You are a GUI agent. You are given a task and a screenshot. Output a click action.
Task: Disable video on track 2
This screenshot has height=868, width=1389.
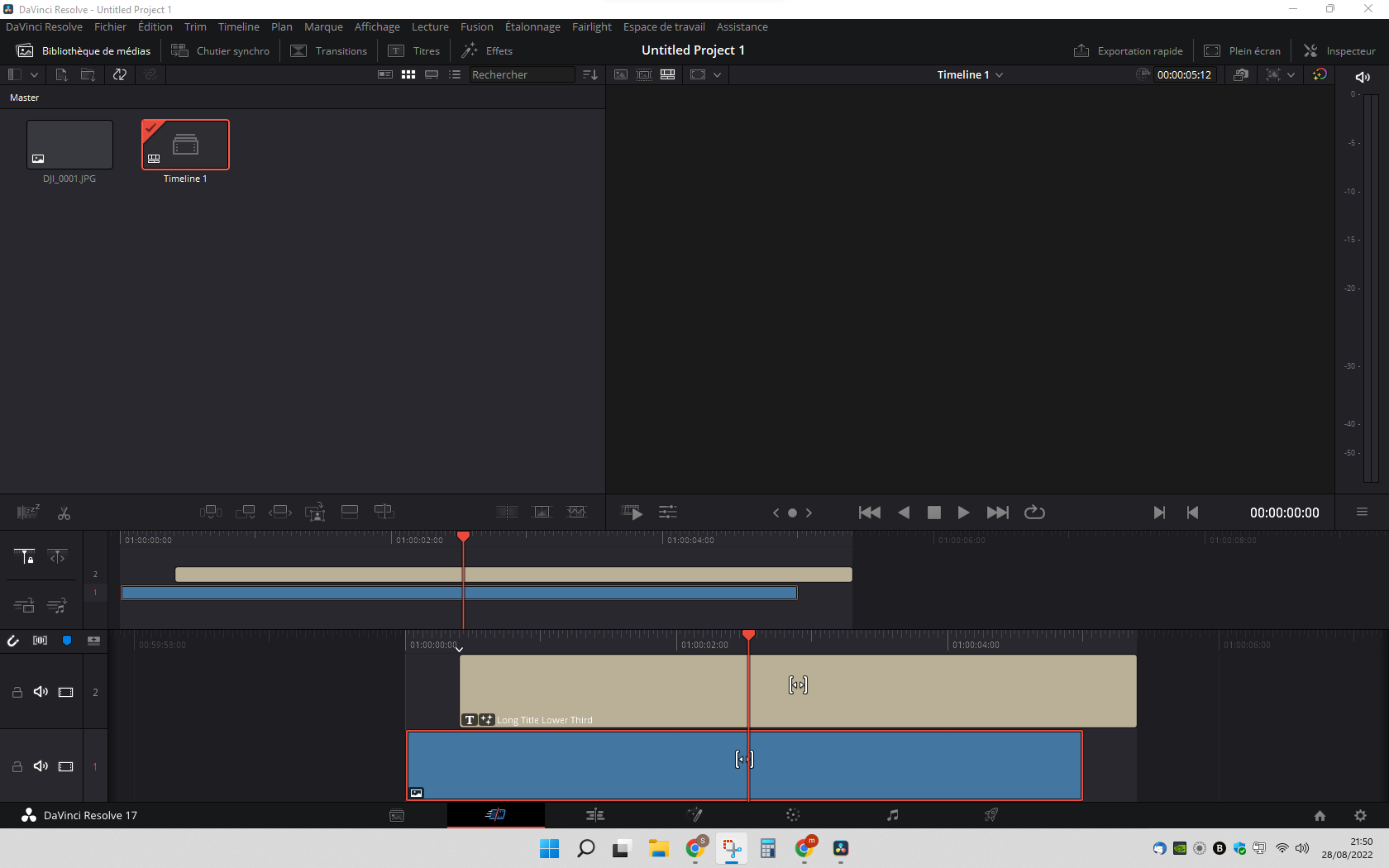click(66, 693)
